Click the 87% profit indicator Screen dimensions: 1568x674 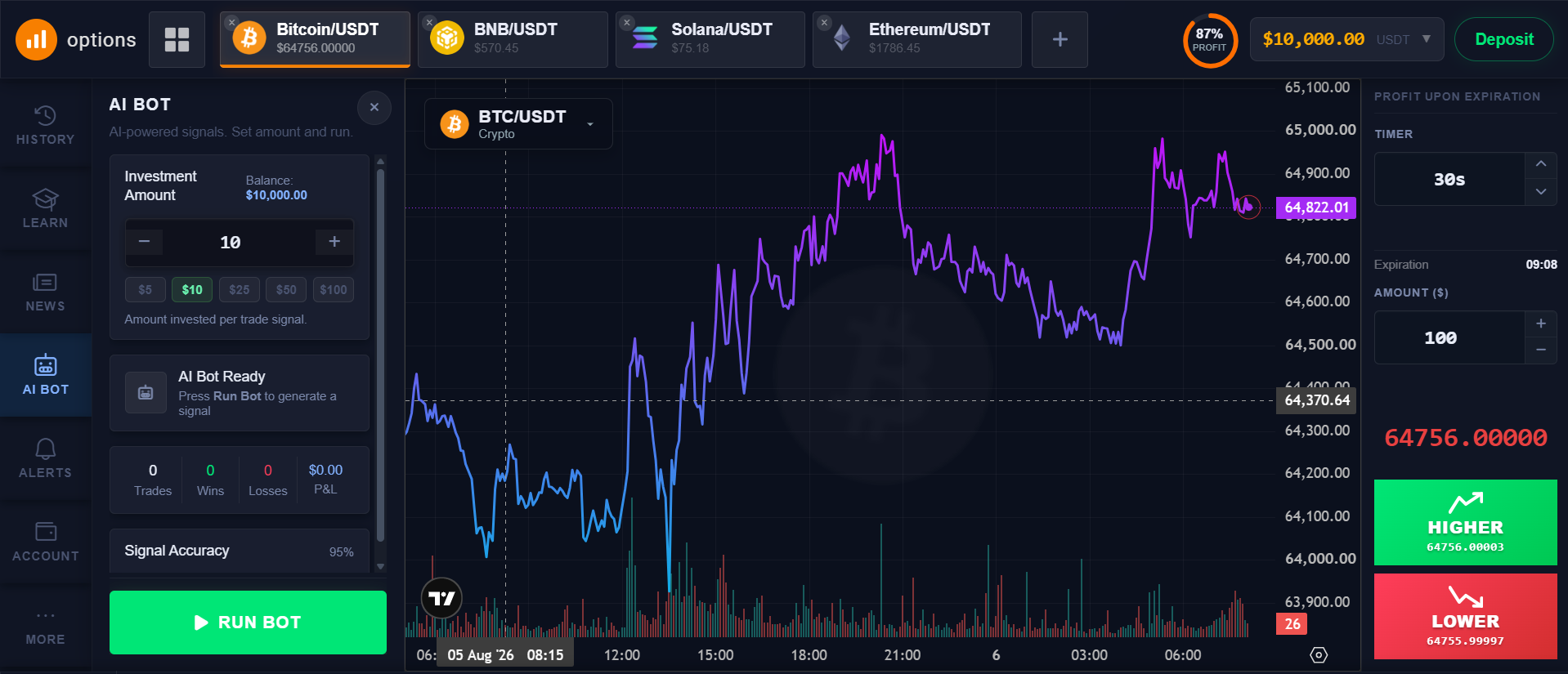tap(1209, 39)
